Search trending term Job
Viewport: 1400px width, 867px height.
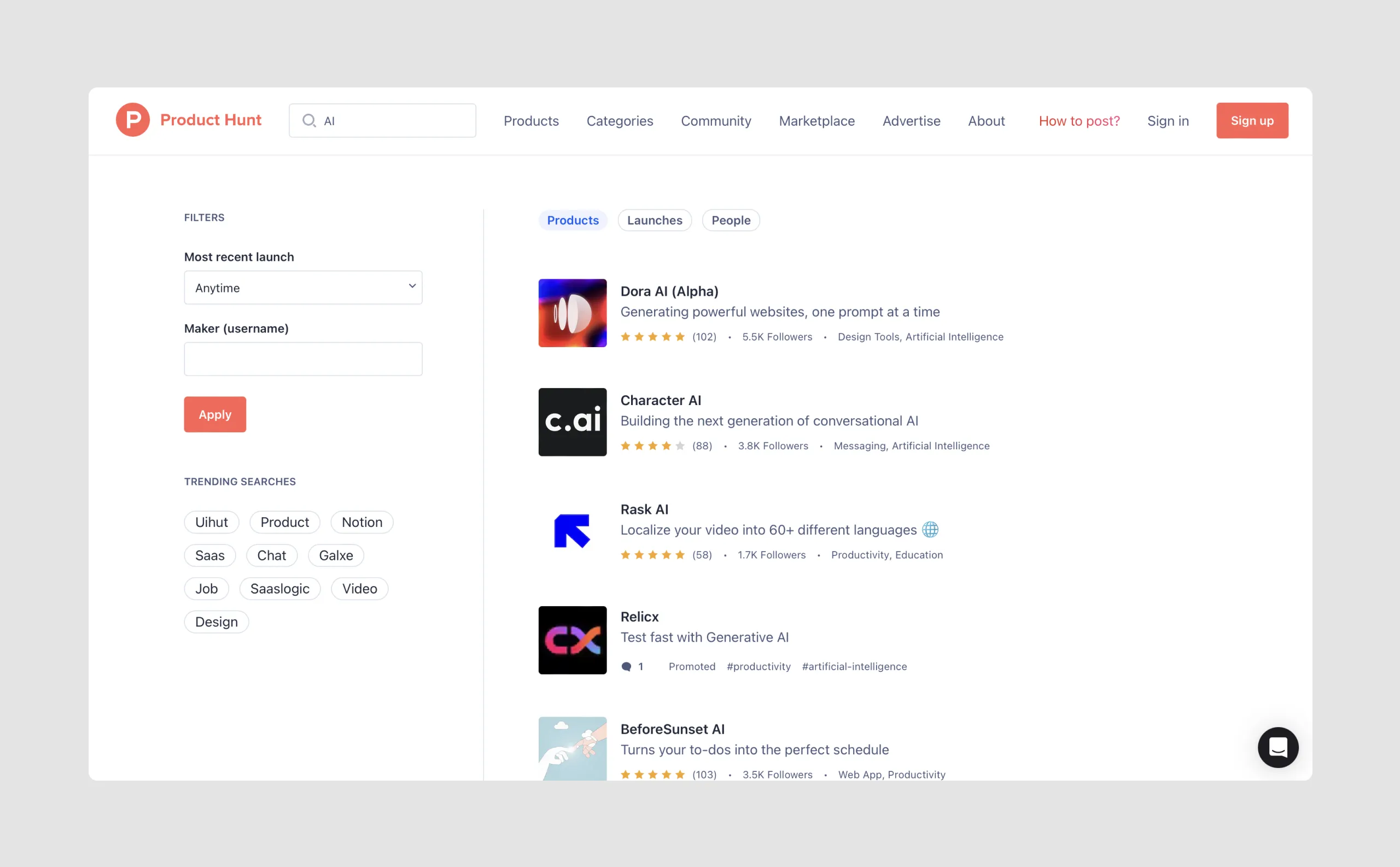pos(207,589)
